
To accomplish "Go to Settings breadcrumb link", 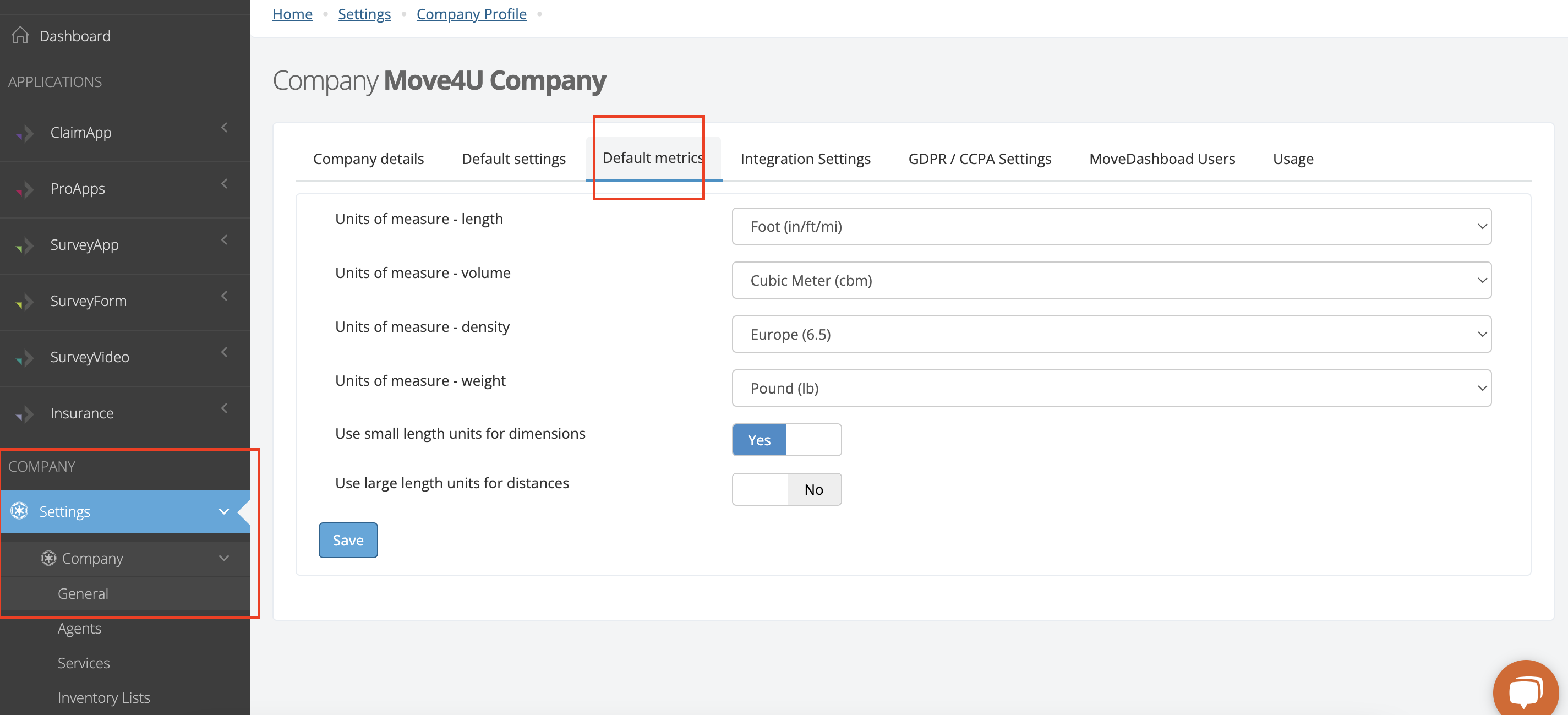I will pos(364,14).
